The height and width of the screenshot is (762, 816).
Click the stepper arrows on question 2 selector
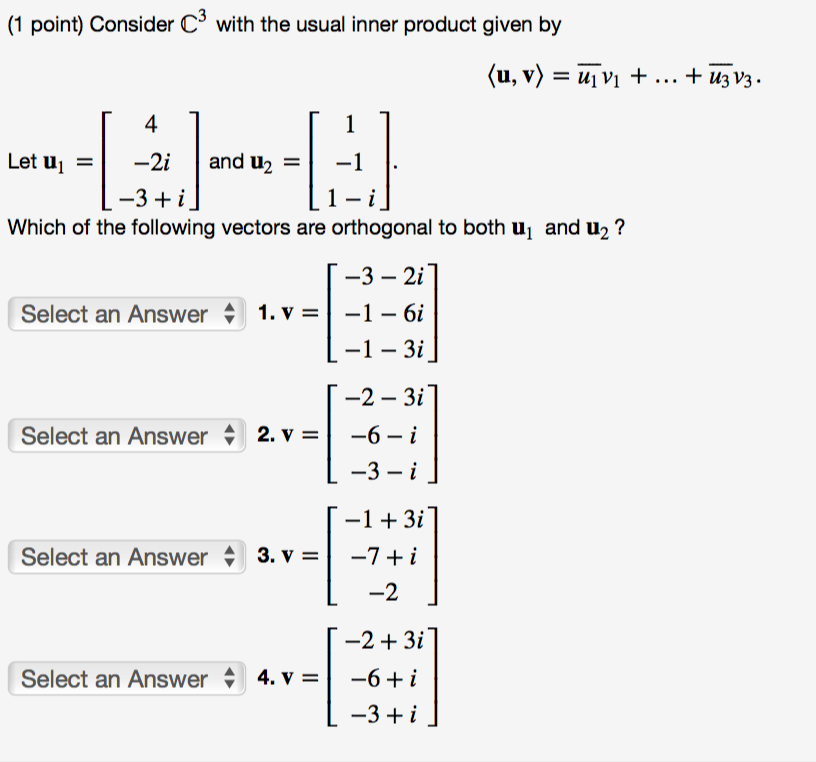pos(231,436)
